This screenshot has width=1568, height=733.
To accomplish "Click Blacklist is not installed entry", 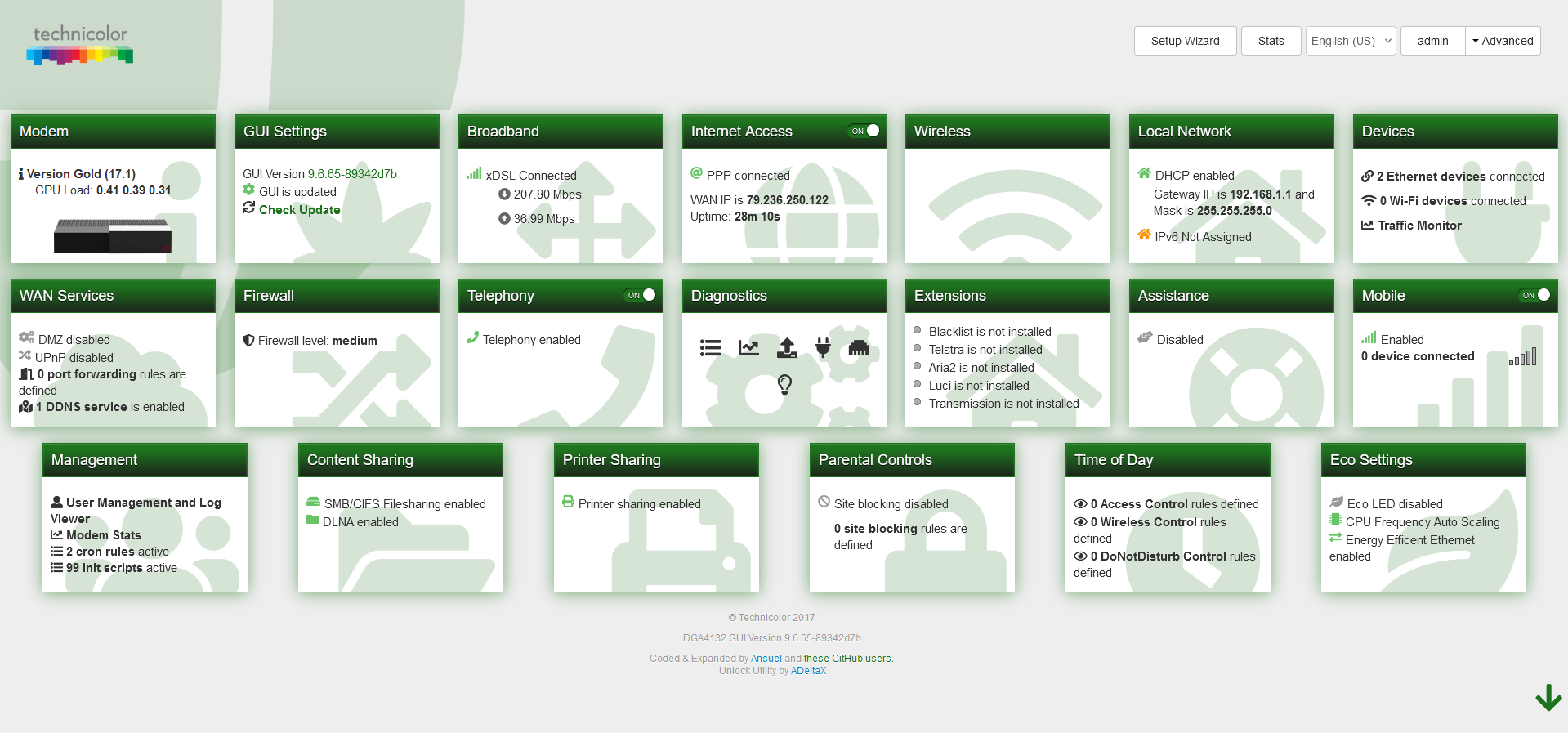I will point(989,332).
